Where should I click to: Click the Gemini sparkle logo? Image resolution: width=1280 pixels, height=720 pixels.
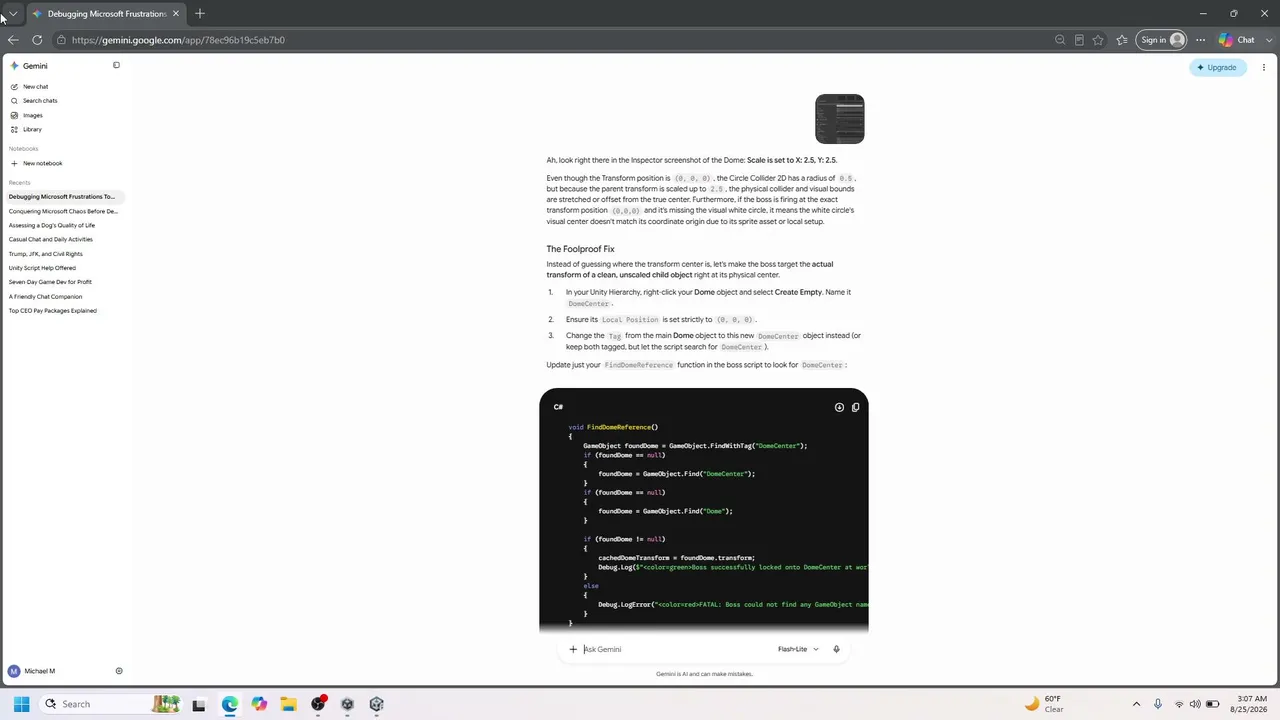[x=14, y=66]
